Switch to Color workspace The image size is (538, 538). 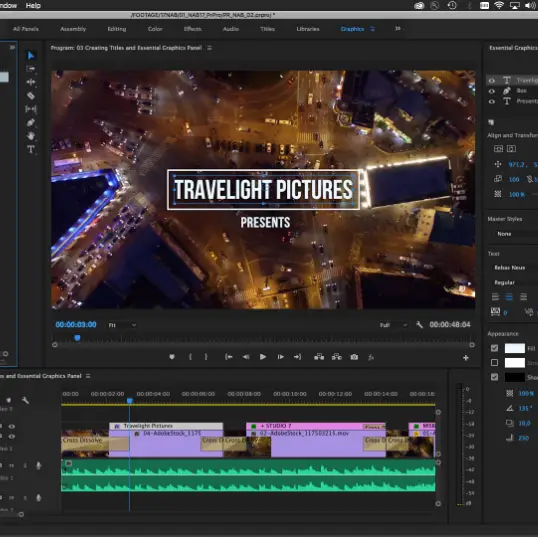click(x=155, y=29)
